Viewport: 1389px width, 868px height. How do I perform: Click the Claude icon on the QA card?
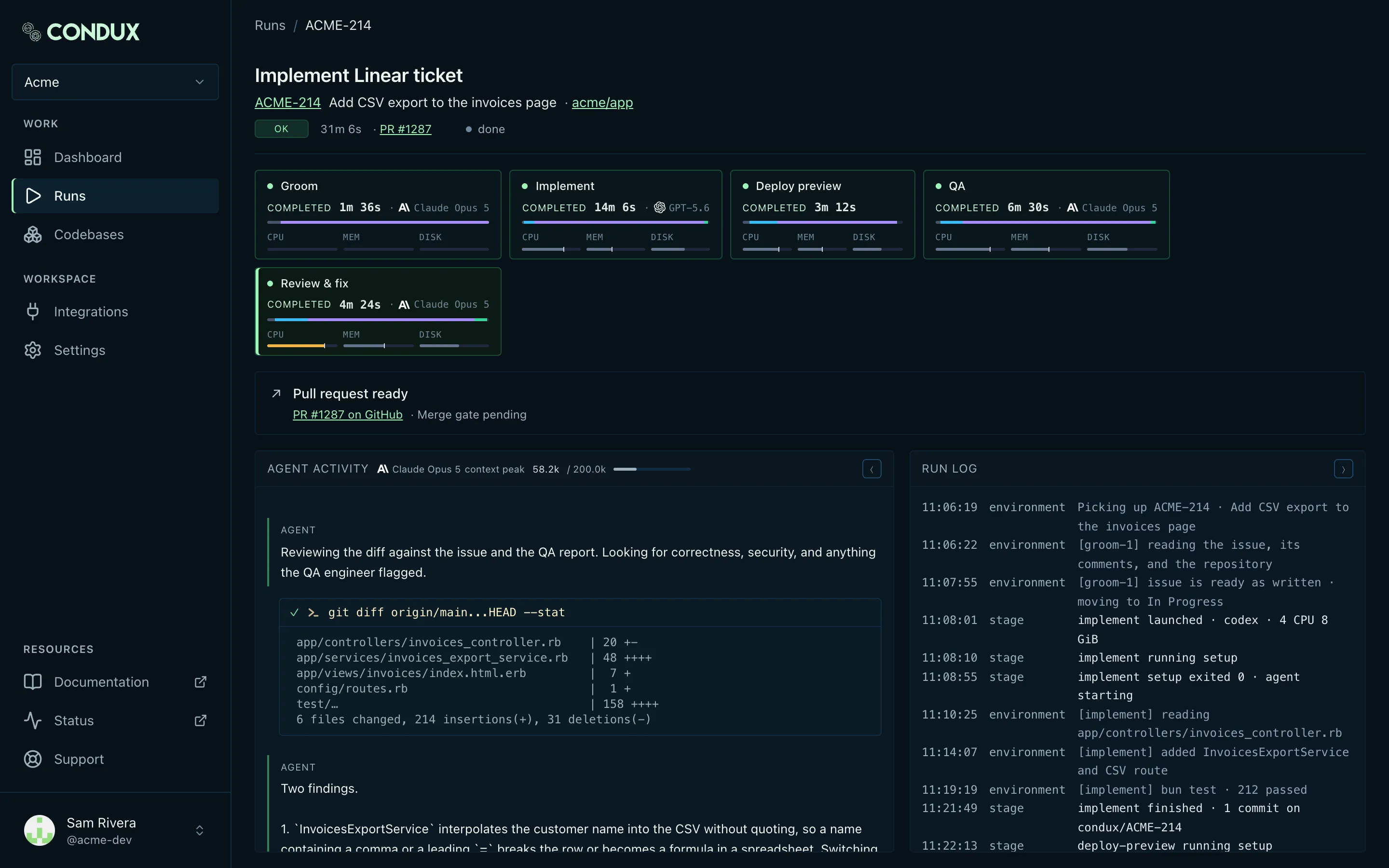(x=1072, y=207)
